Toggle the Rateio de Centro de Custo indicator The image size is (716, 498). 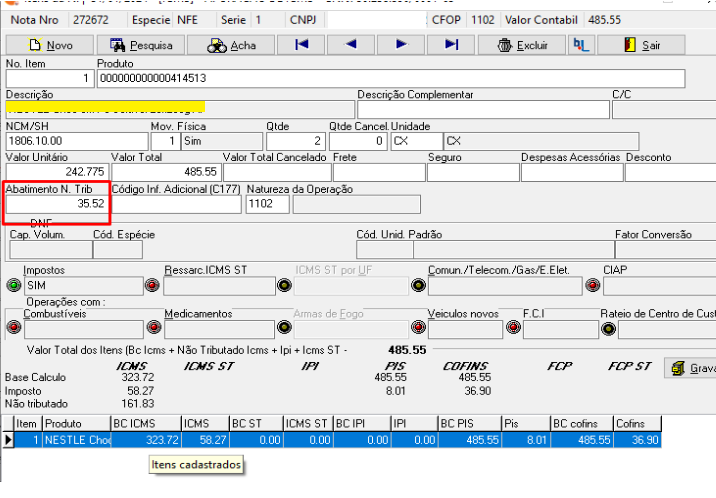[x=608, y=329]
